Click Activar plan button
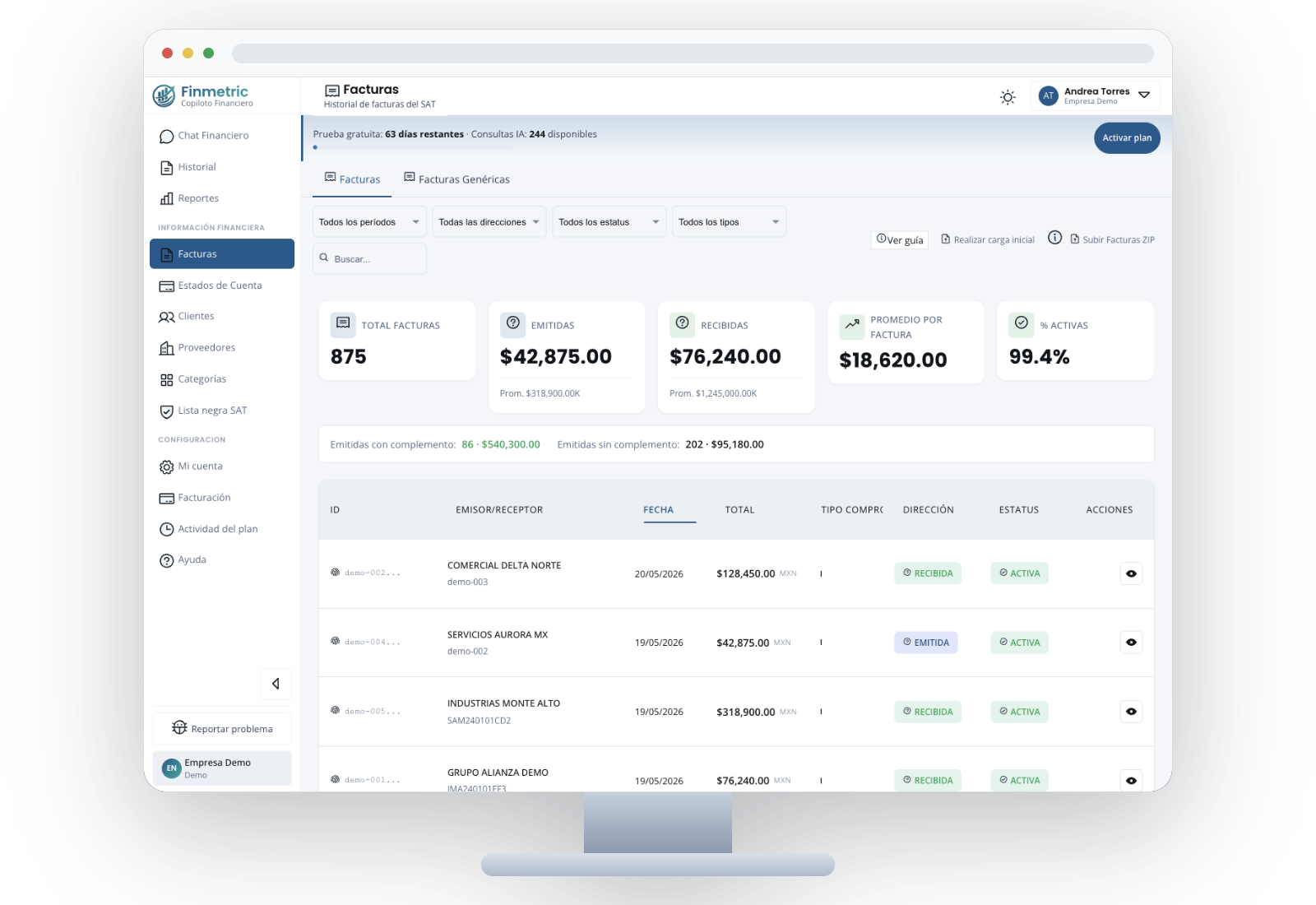1316x905 pixels. pyautogui.click(x=1127, y=138)
